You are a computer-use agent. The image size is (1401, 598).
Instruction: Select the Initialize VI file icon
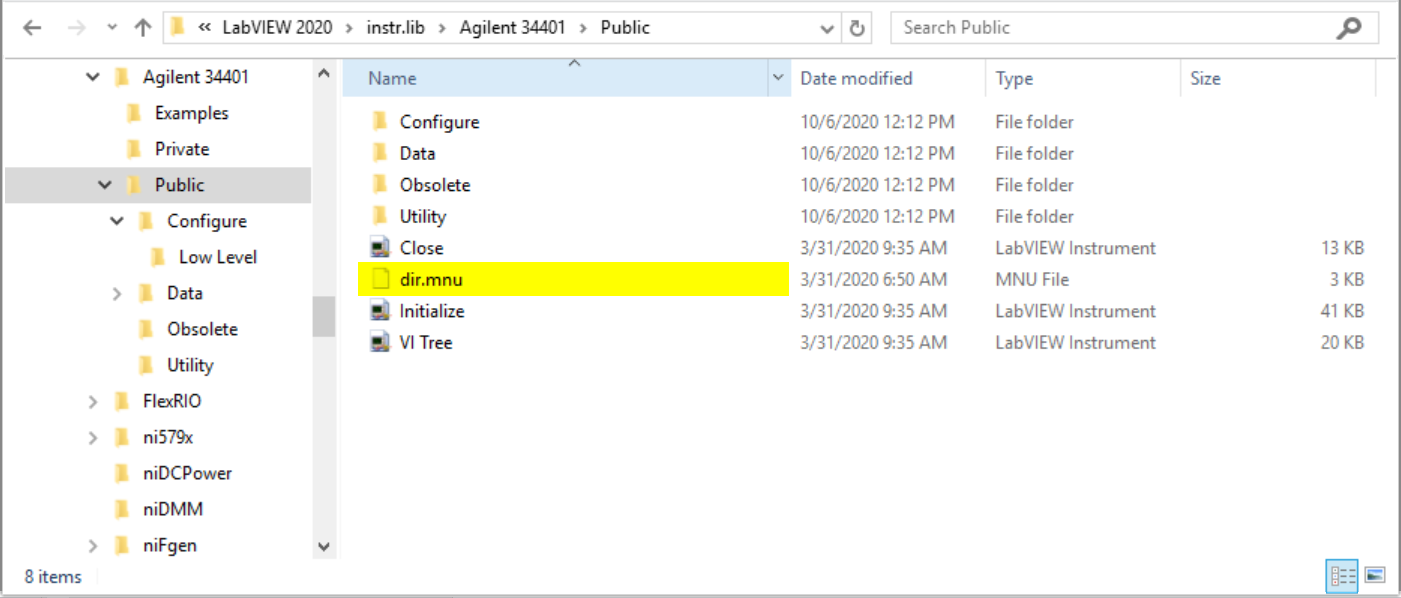click(380, 311)
